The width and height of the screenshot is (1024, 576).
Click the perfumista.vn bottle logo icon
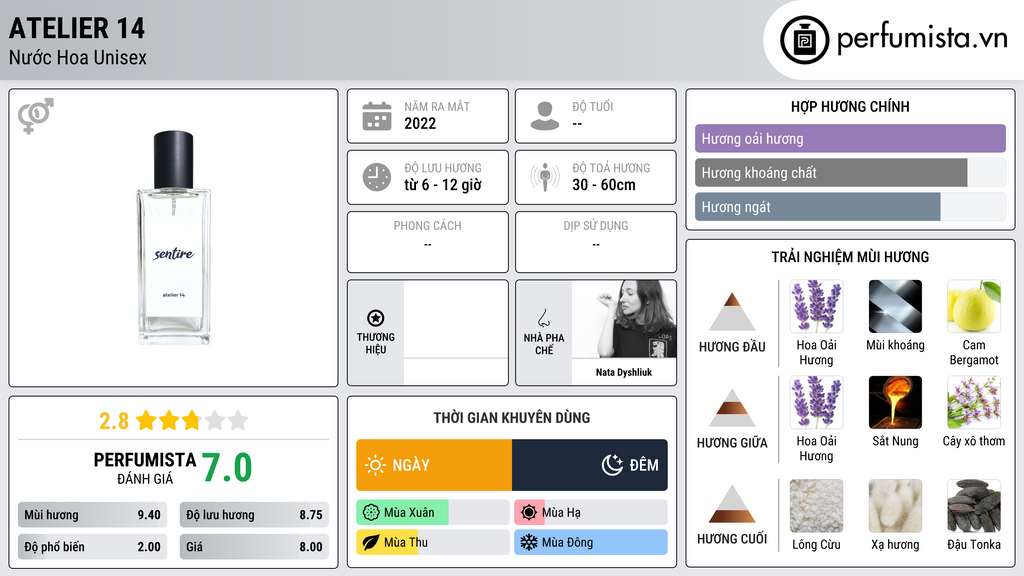click(x=805, y=40)
